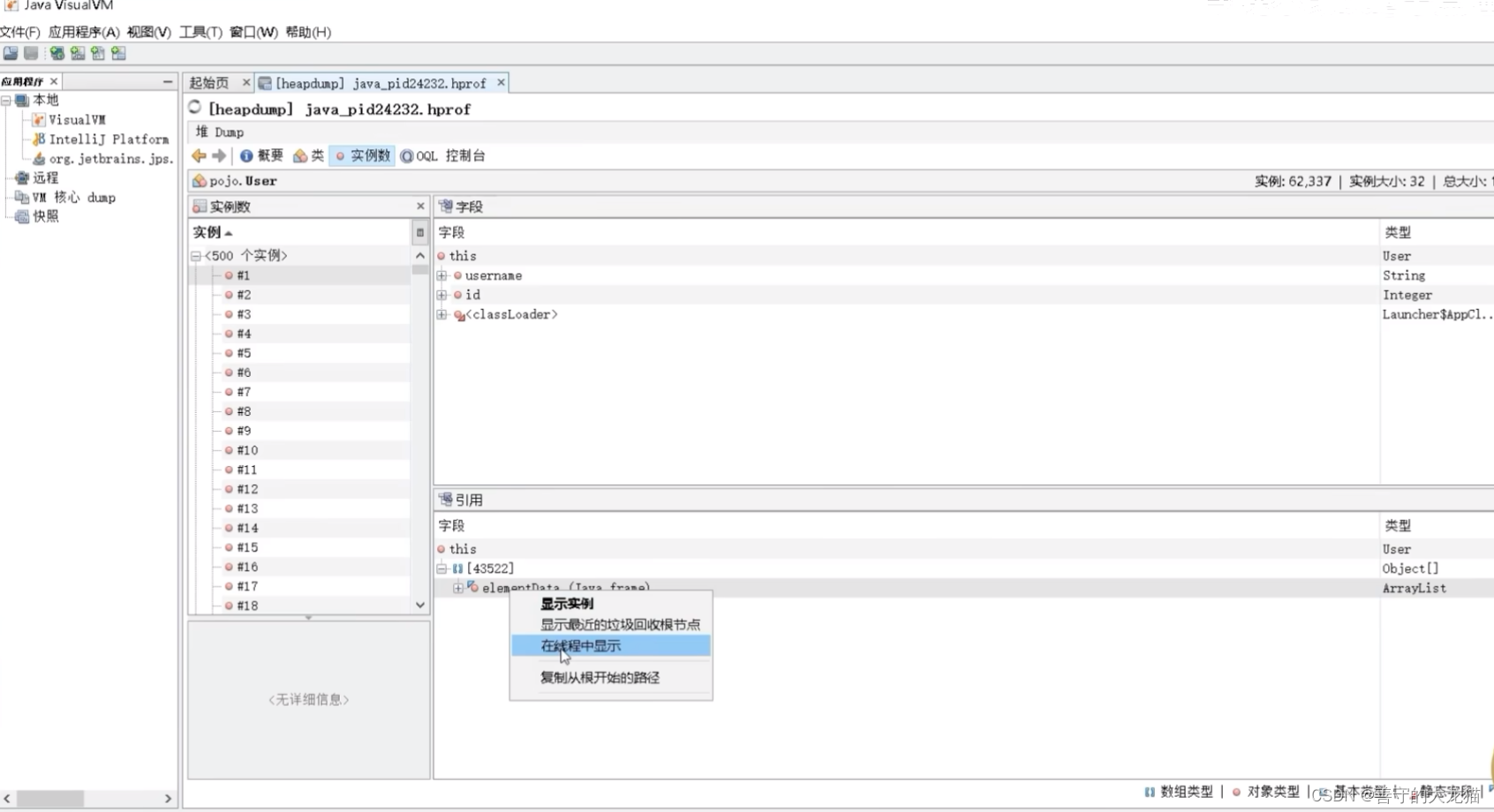Choose 显示实例 from context menu
1494x812 pixels.
611,604
